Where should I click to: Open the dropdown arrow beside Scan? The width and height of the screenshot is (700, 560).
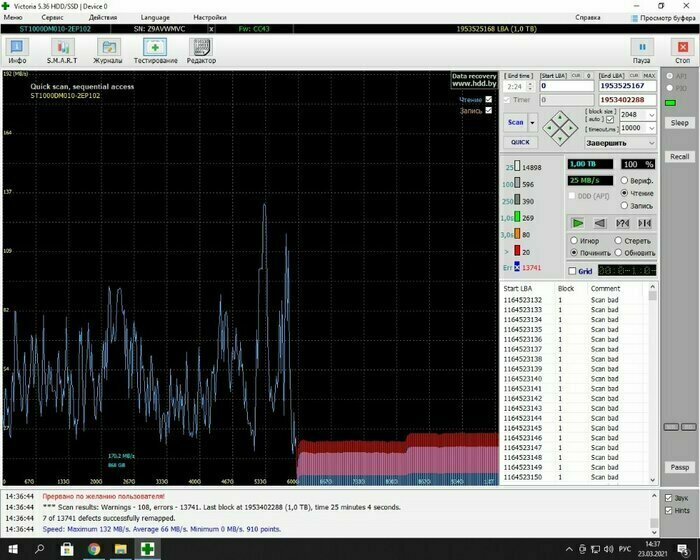tap(533, 122)
